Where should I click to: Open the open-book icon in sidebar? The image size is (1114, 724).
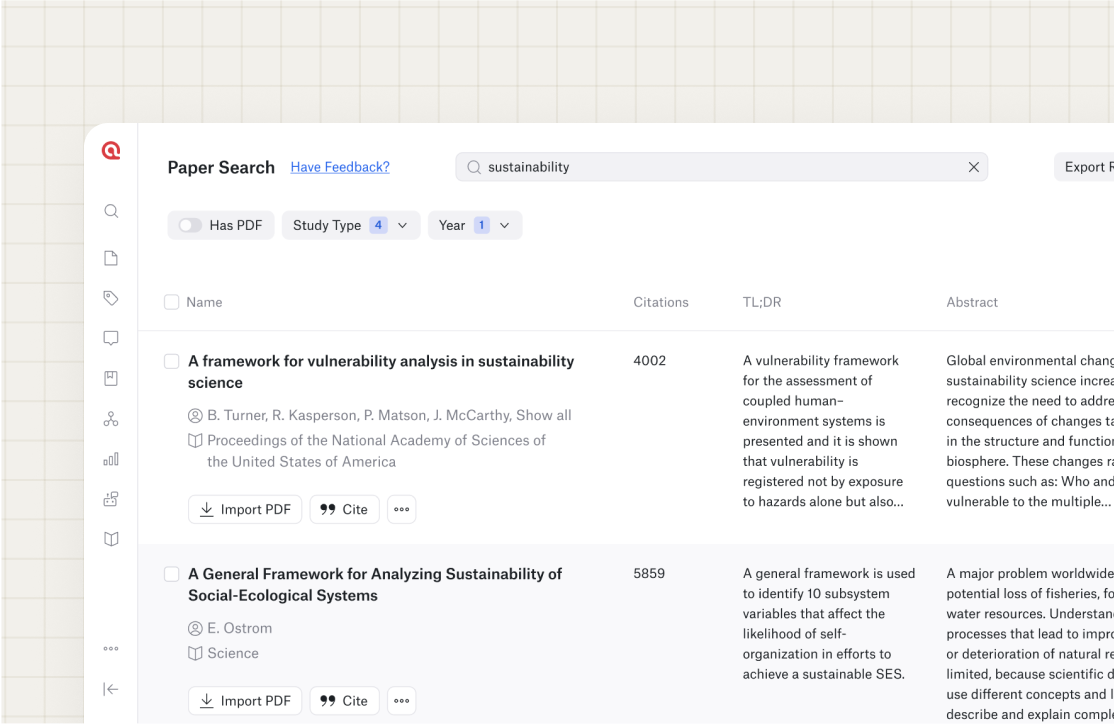pos(111,539)
